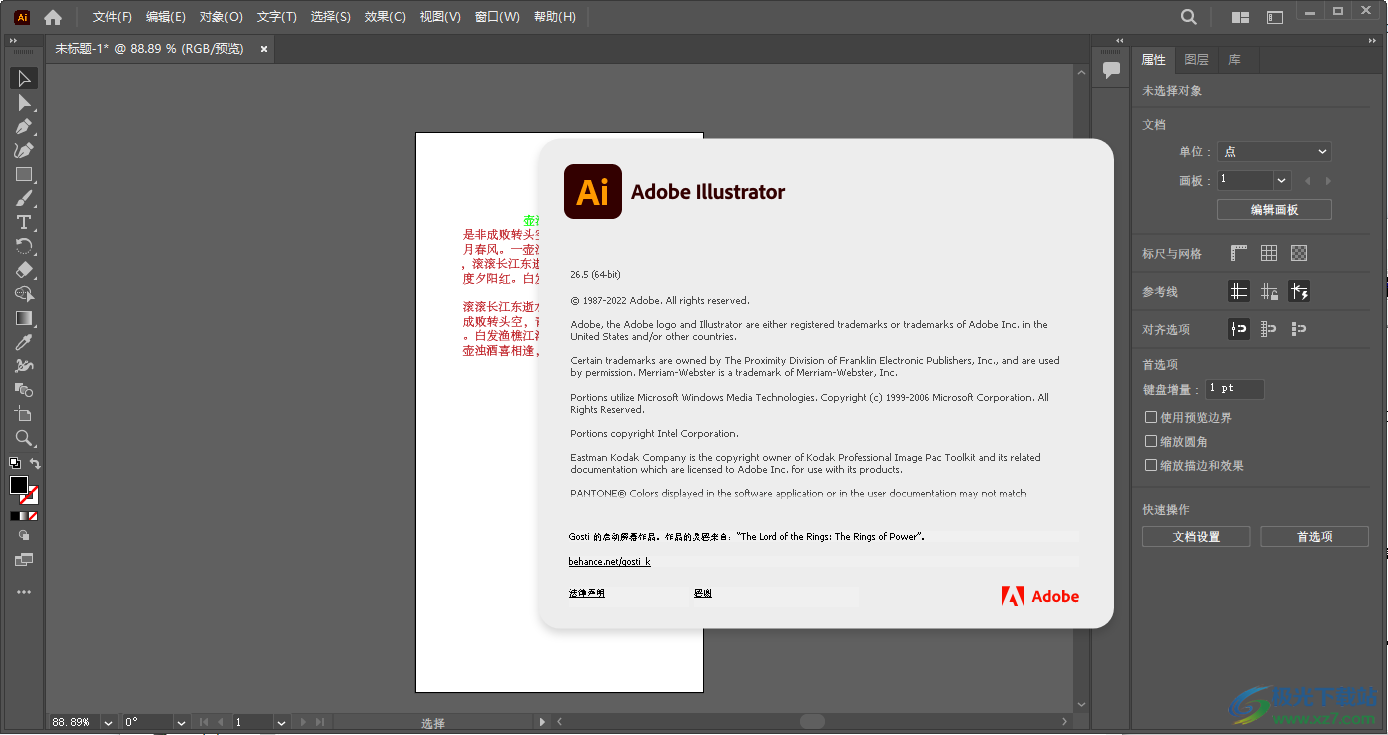The width and height of the screenshot is (1388, 735).
Task: Toggle snap to point icon
Action: 1239,329
